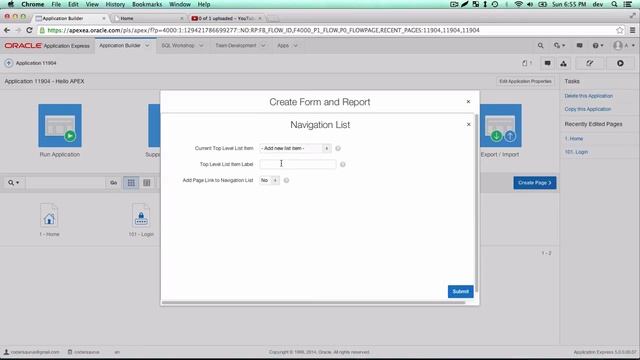Image resolution: width=640 pixels, height=360 pixels.
Task: Open the History menu in the macOS menu bar
Action: 115,4
